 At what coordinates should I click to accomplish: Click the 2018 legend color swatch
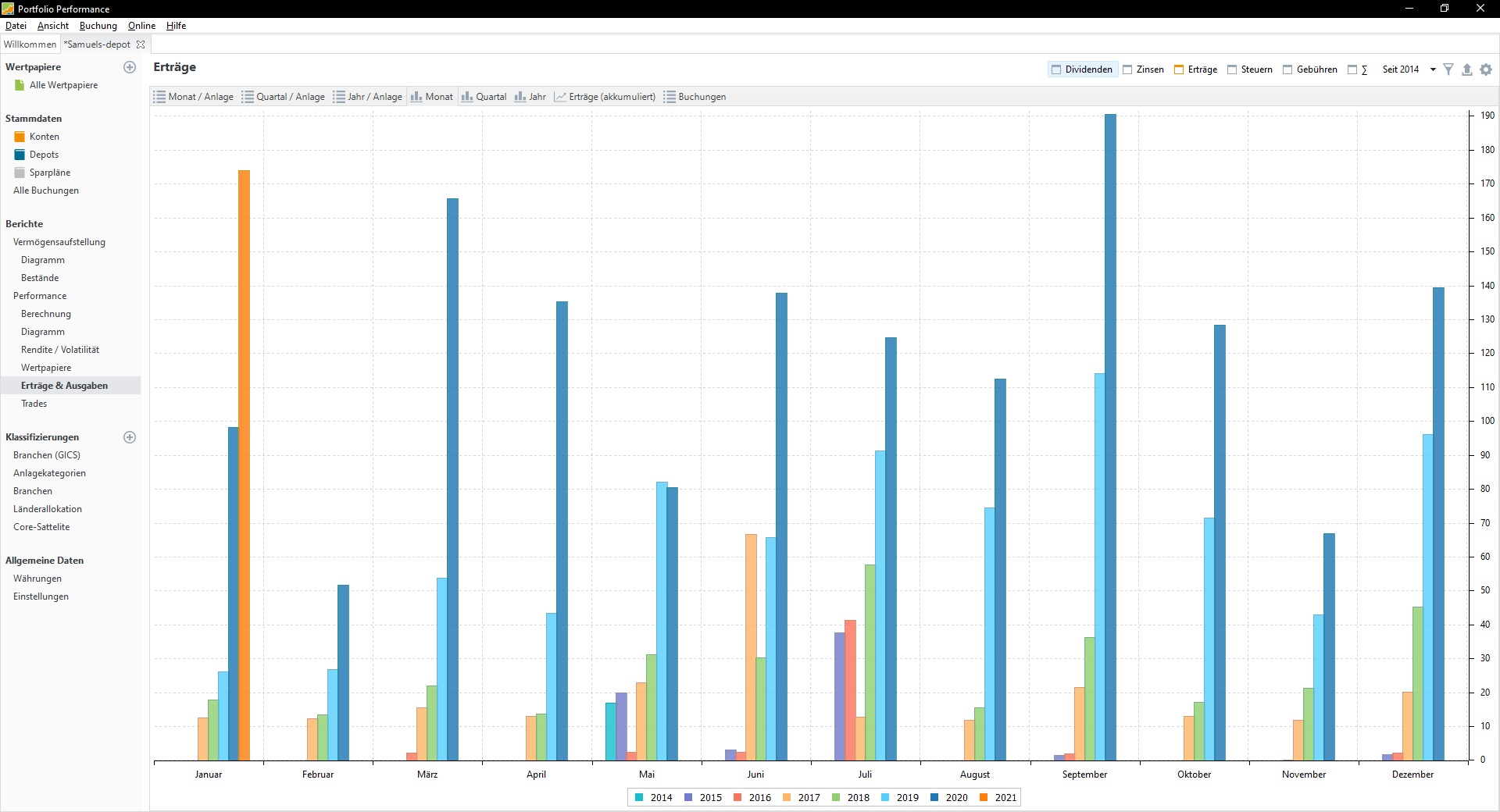836,797
